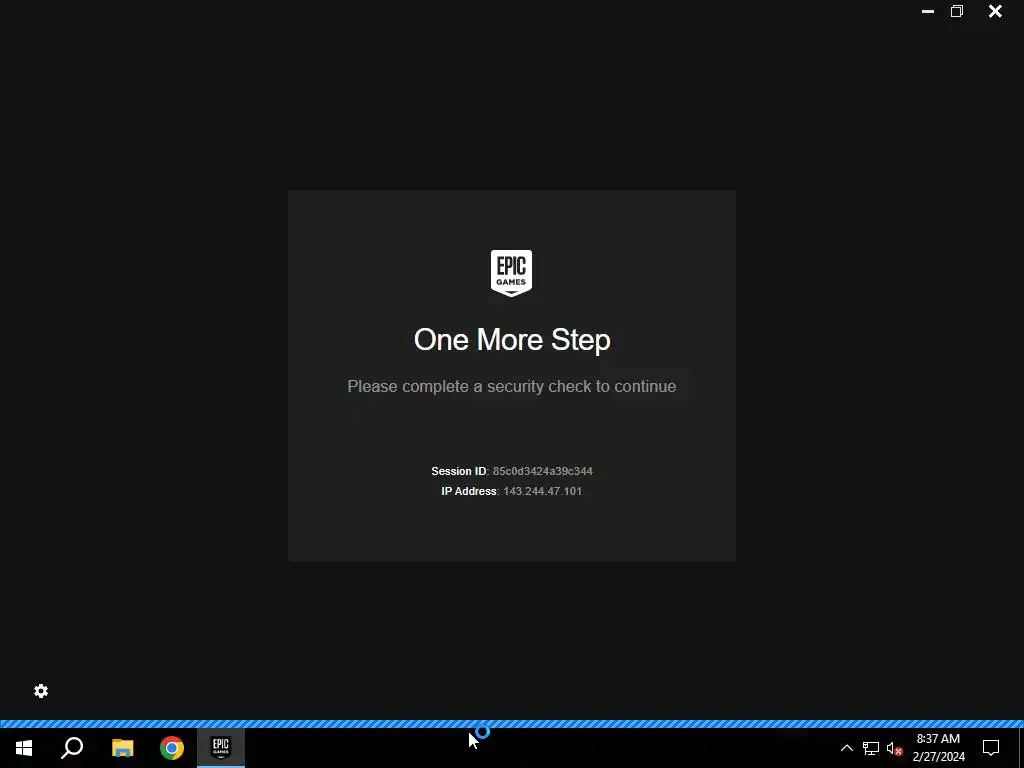Open the taskbar search magnifier
Viewport: 1024px width, 768px height.
click(72, 748)
